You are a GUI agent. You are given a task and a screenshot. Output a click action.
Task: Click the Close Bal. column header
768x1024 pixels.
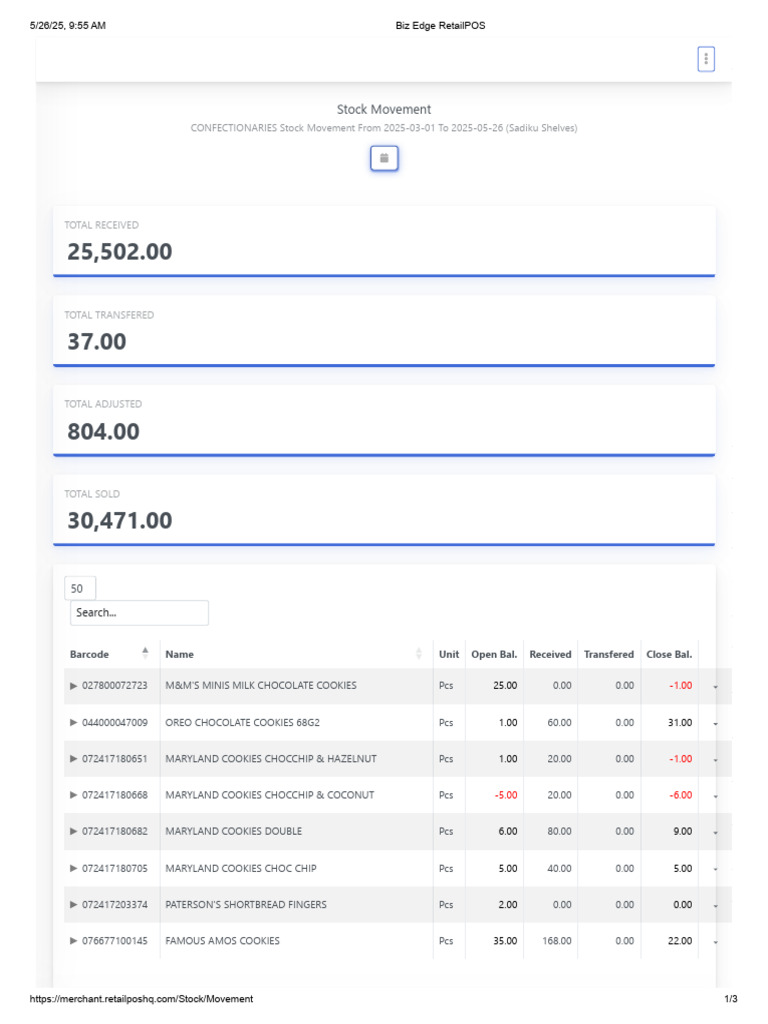tap(669, 654)
